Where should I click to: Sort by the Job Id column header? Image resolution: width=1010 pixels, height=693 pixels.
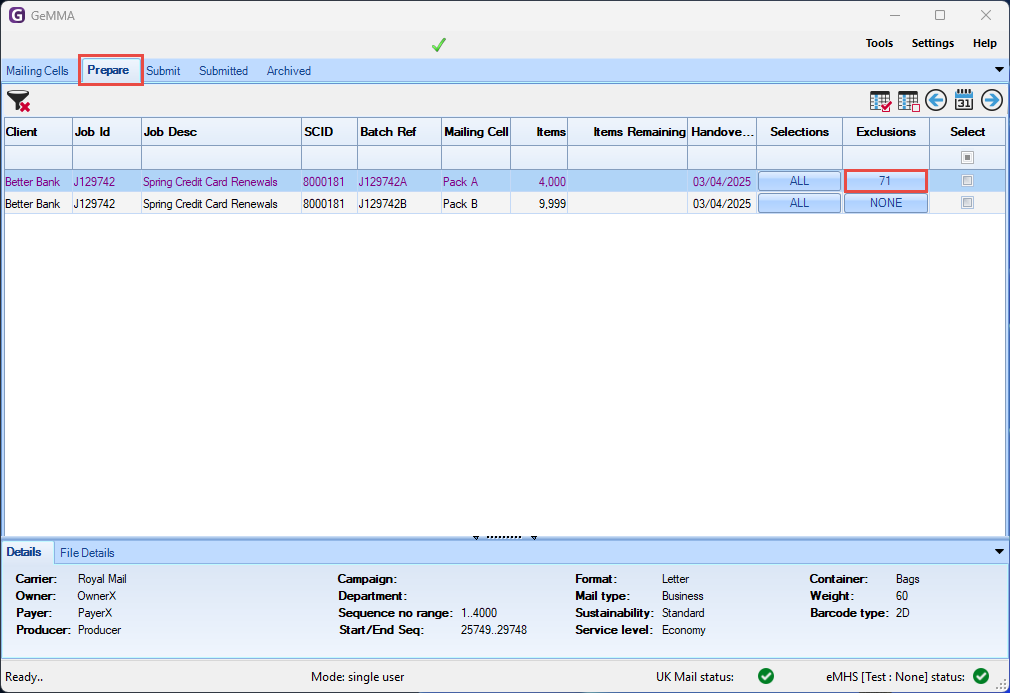(107, 131)
